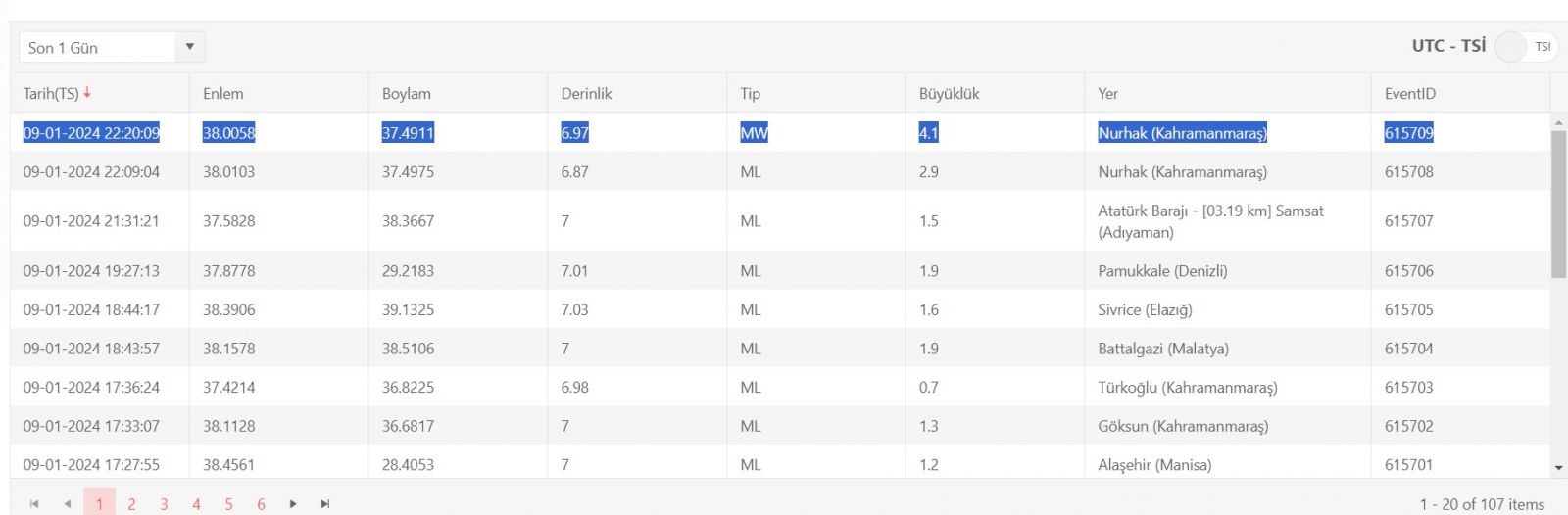Image resolution: width=1568 pixels, height=515 pixels.
Task: Open page 2 of the results
Action: point(131,504)
